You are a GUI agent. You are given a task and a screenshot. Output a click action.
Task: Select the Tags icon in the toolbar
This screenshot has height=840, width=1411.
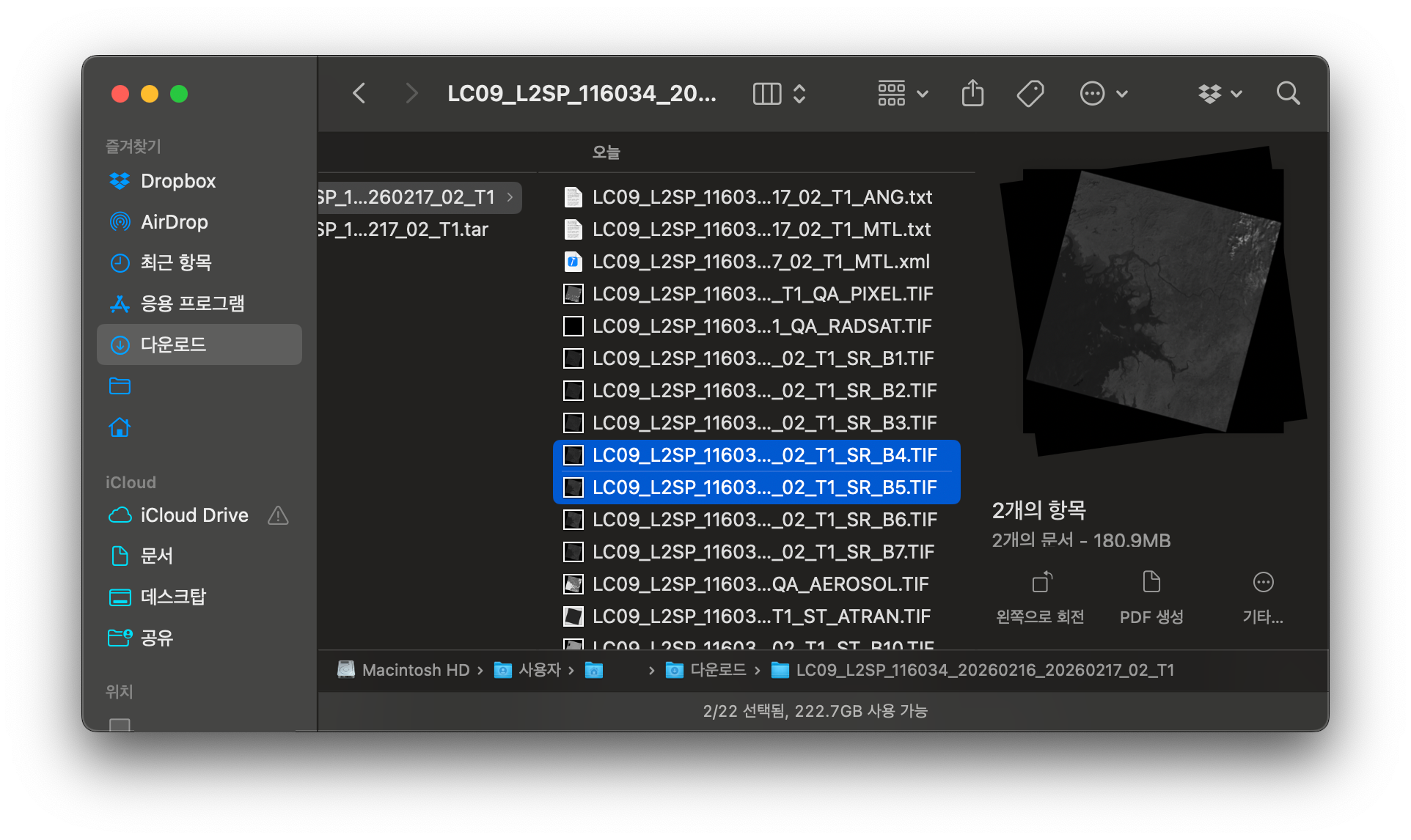1030,93
